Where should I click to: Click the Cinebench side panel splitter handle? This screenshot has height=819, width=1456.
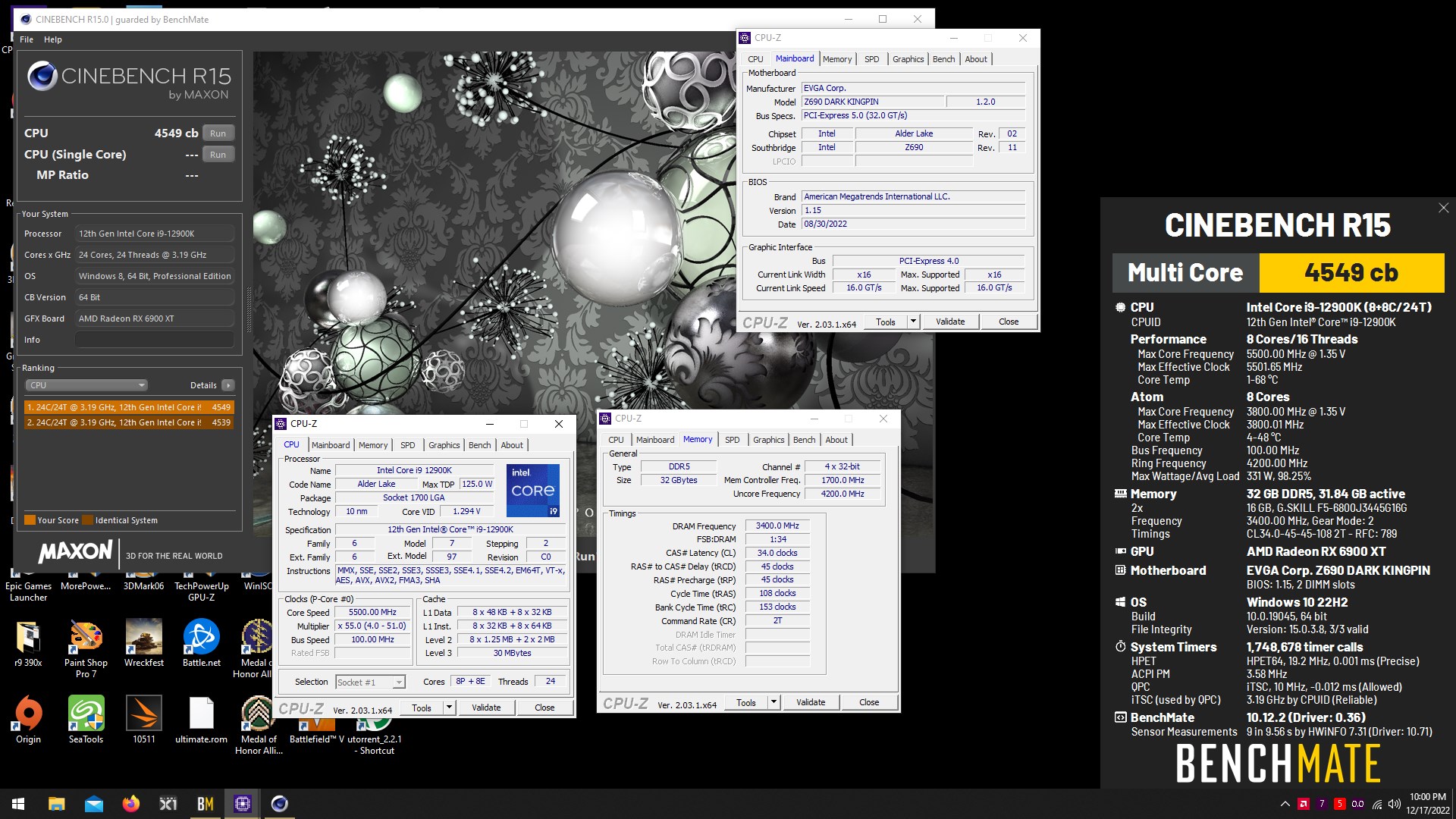click(x=248, y=309)
